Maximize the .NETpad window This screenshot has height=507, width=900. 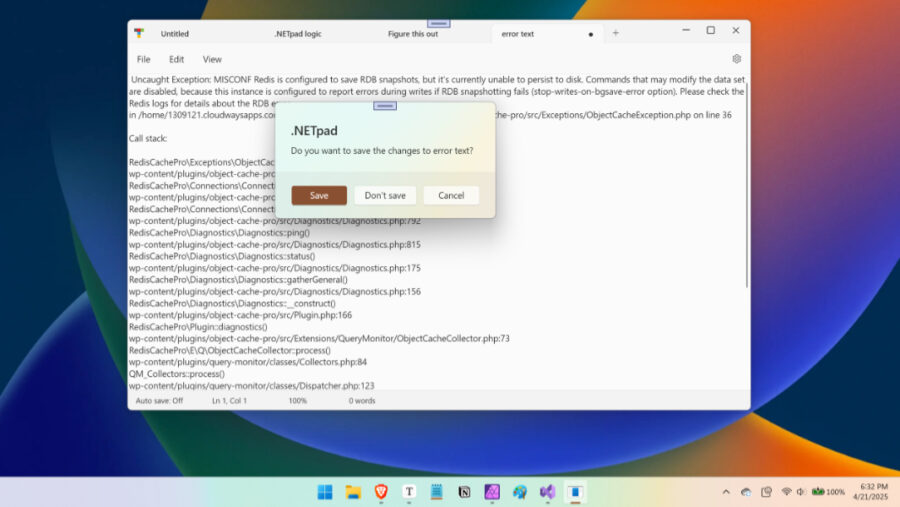click(711, 30)
